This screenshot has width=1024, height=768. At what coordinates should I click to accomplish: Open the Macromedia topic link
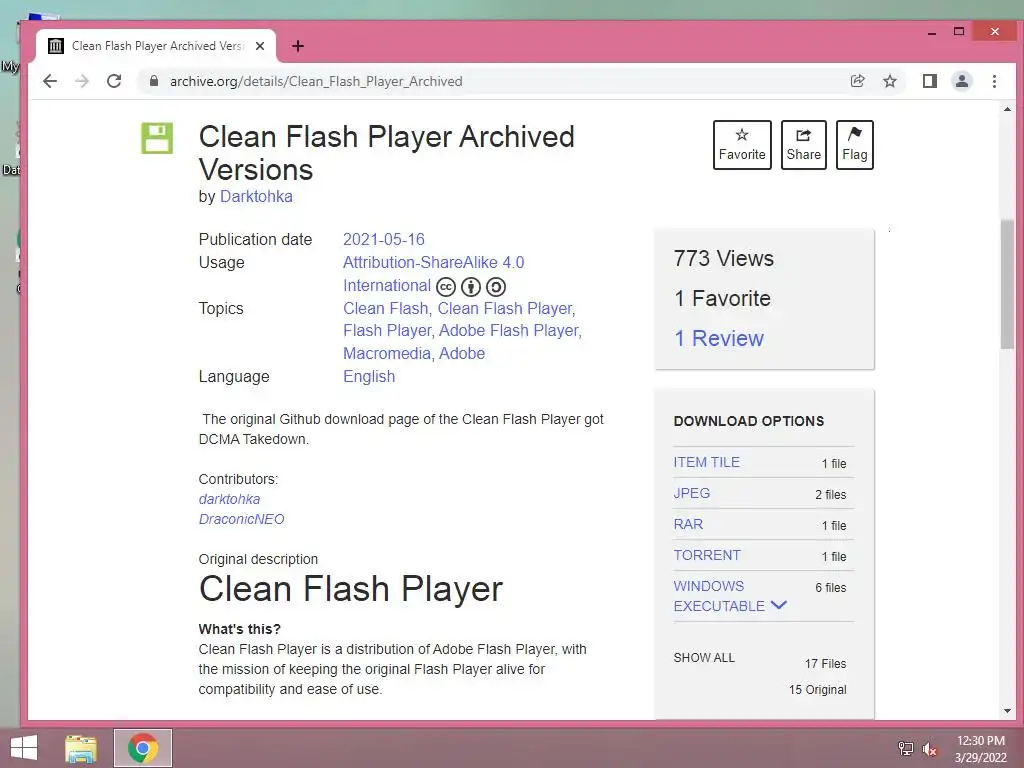(x=387, y=353)
